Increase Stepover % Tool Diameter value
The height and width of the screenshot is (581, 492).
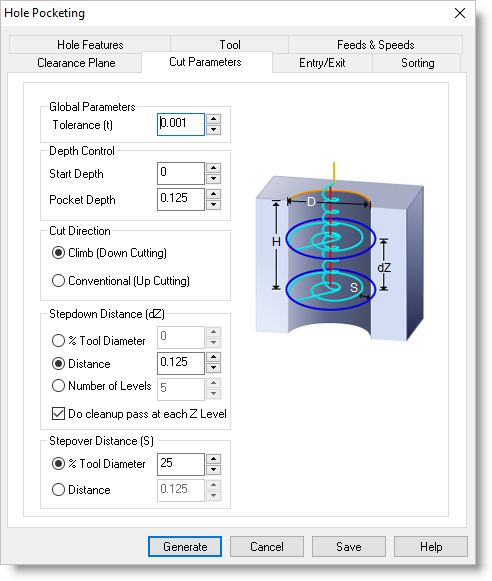(x=213, y=459)
